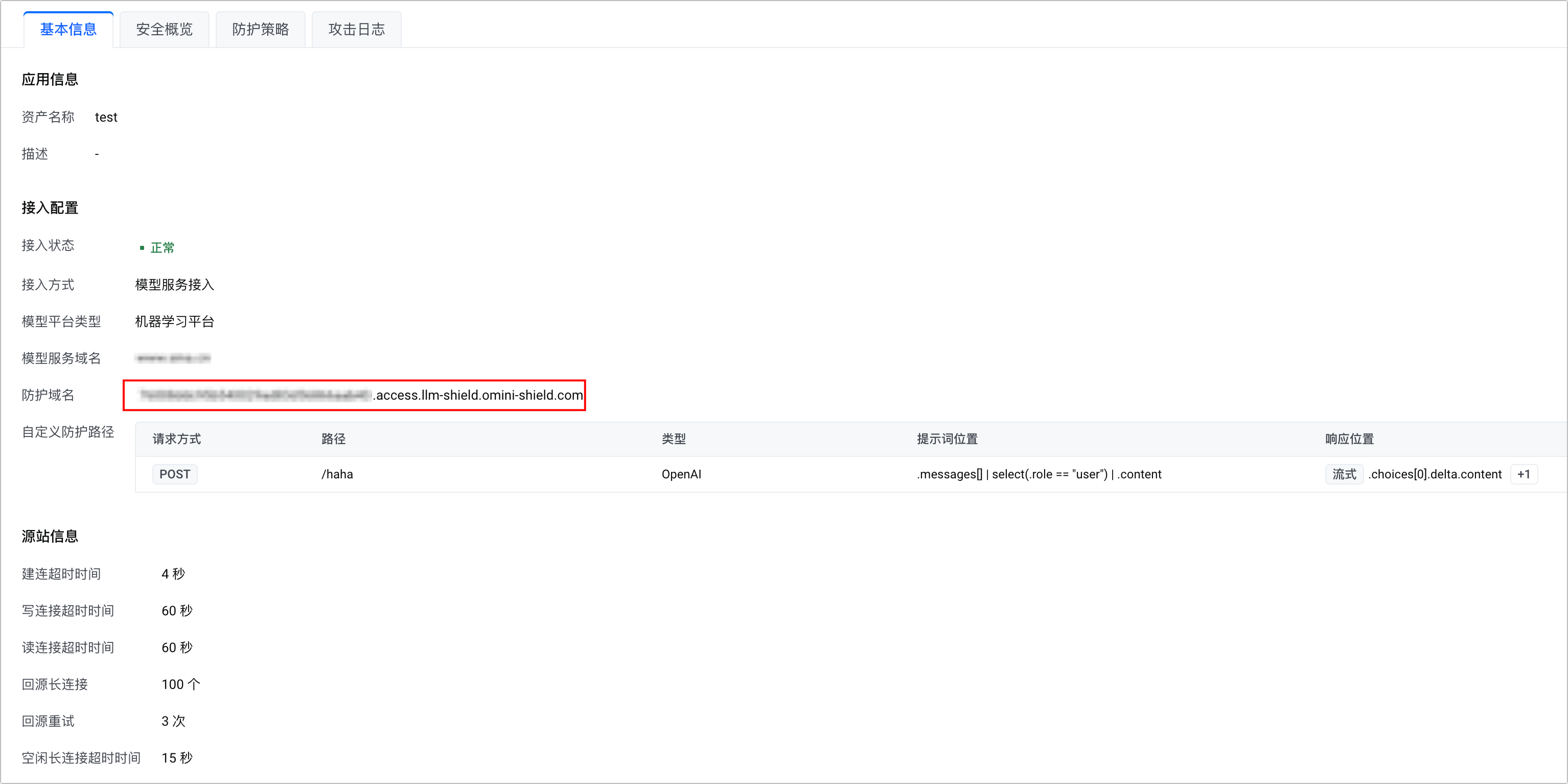Open the 攻击日志 tab
Image resolution: width=1568 pixels, height=784 pixels.
tap(356, 29)
